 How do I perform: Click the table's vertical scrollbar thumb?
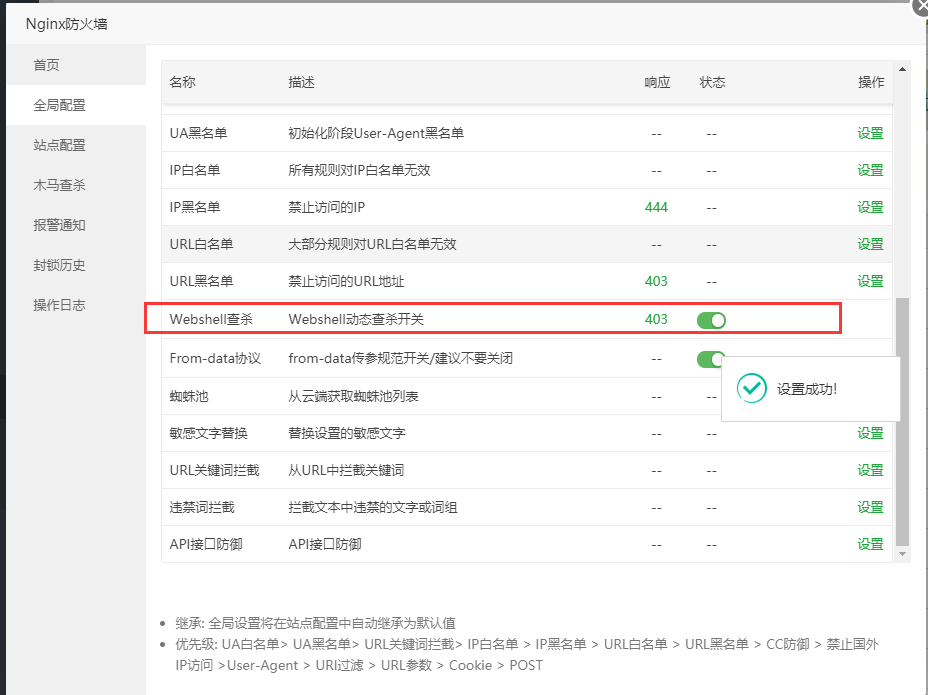[x=902, y=421]
